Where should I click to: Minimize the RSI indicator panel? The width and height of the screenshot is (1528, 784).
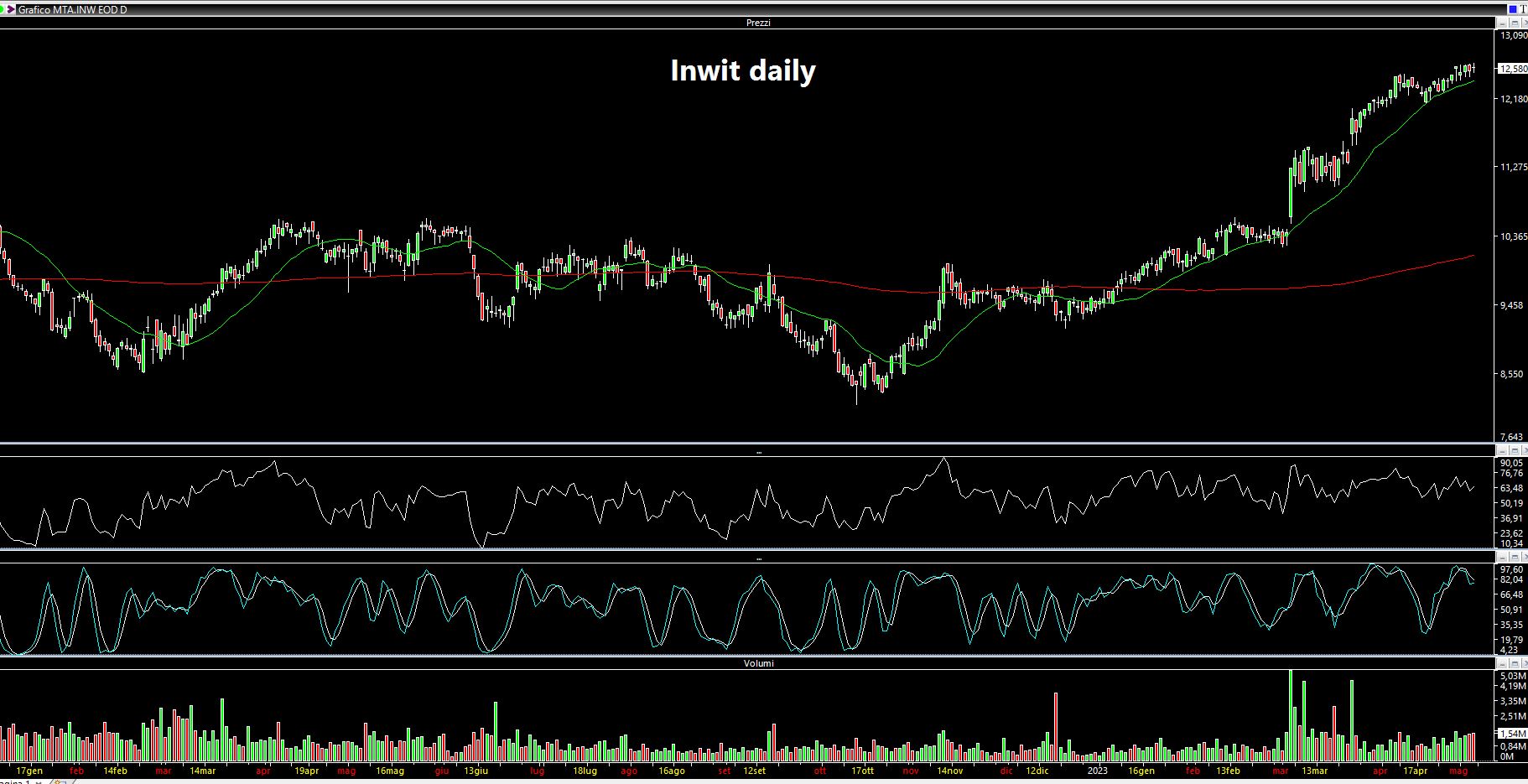coord(1502,451)
